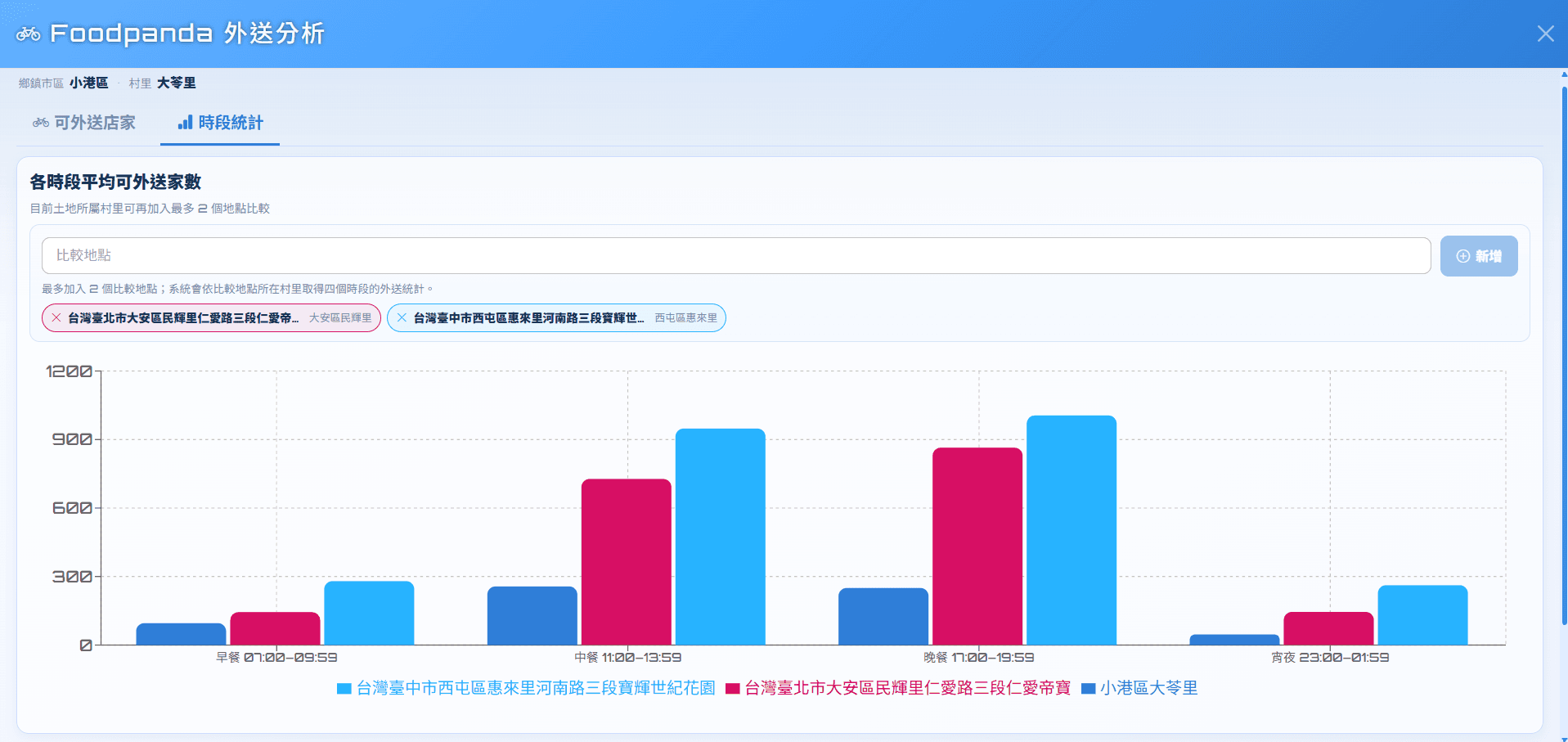The width and height of the screenshot is (1568, 742).
Task: Click the pink 中餐 bar for 大安區
Action: (627, 562)
